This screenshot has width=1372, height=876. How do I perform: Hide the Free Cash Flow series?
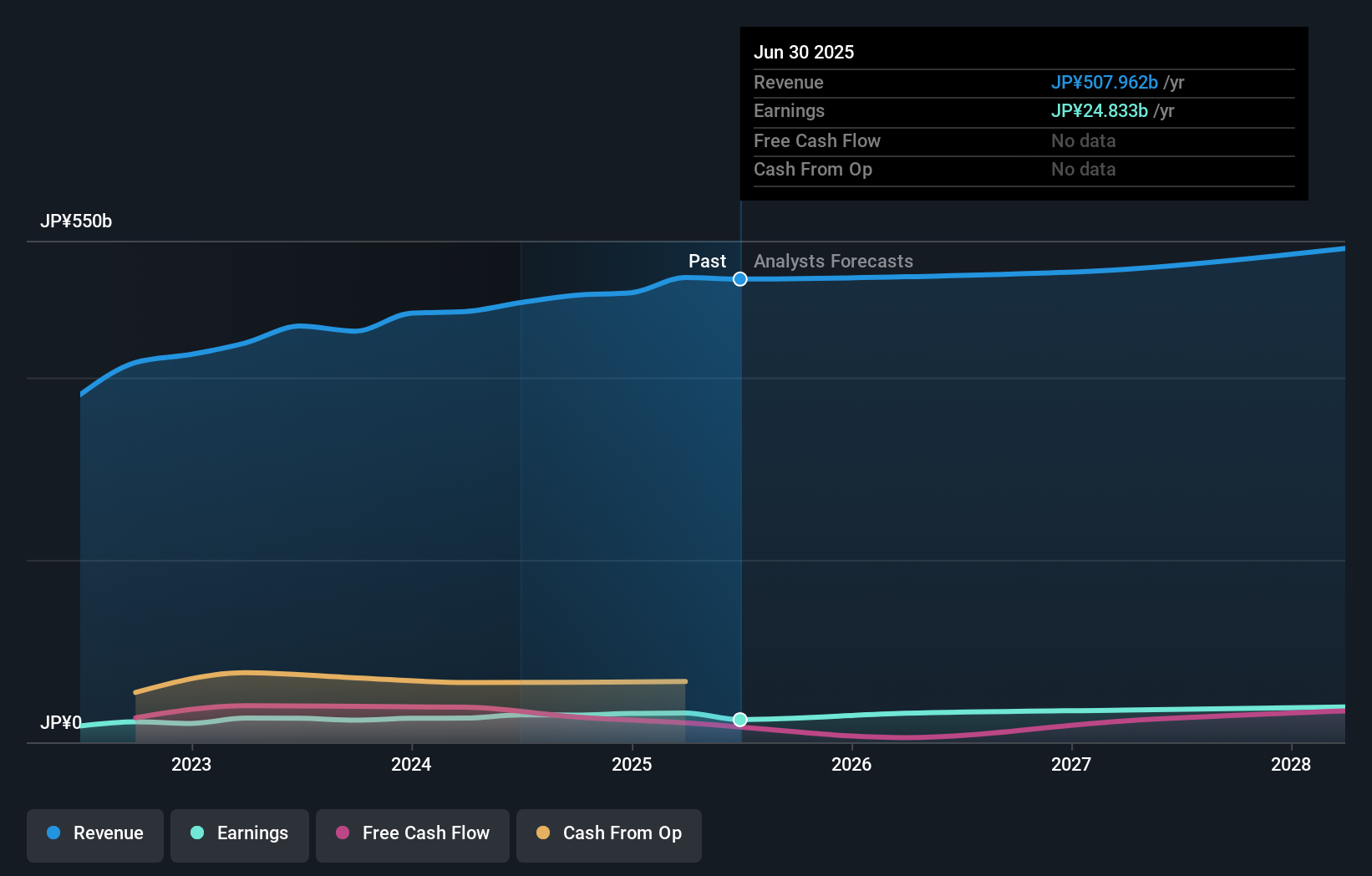412,834
